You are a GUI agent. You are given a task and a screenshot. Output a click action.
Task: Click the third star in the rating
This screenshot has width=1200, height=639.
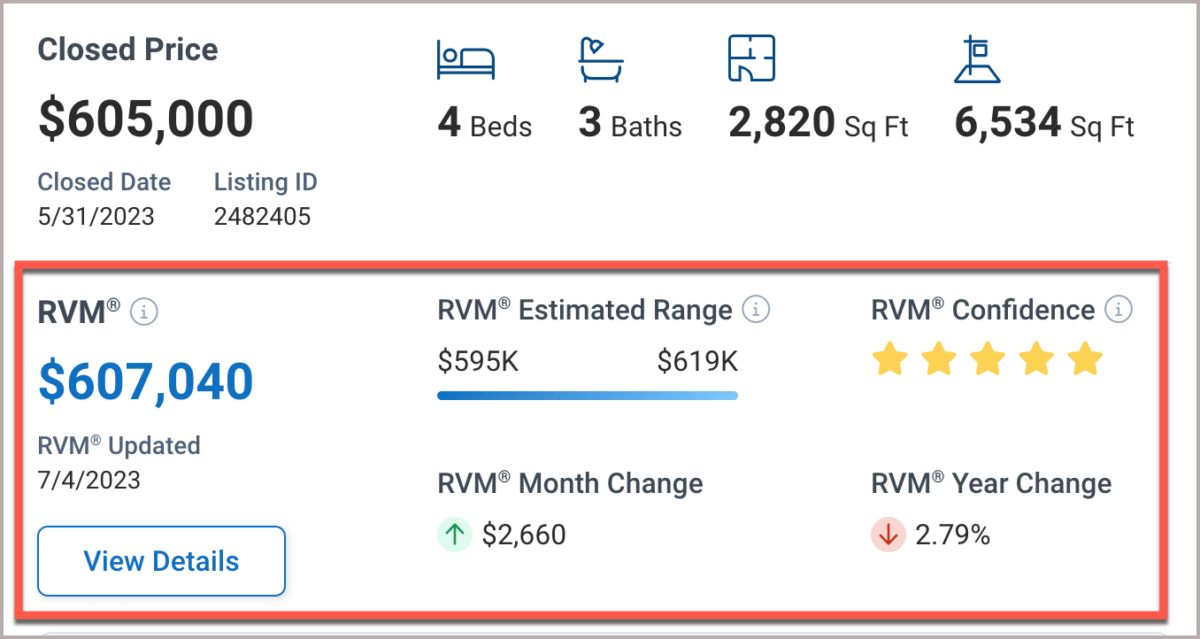coord(988,358)
